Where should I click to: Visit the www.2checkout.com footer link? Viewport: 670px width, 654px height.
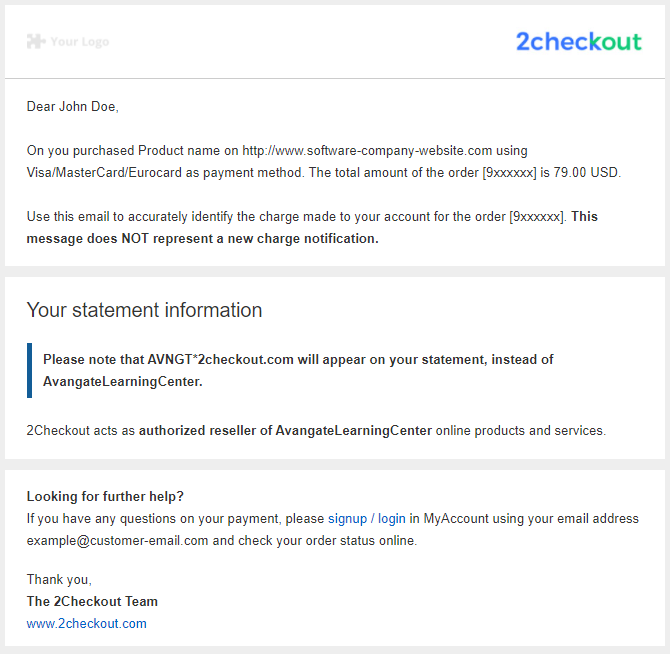click(x=86, y=624)
